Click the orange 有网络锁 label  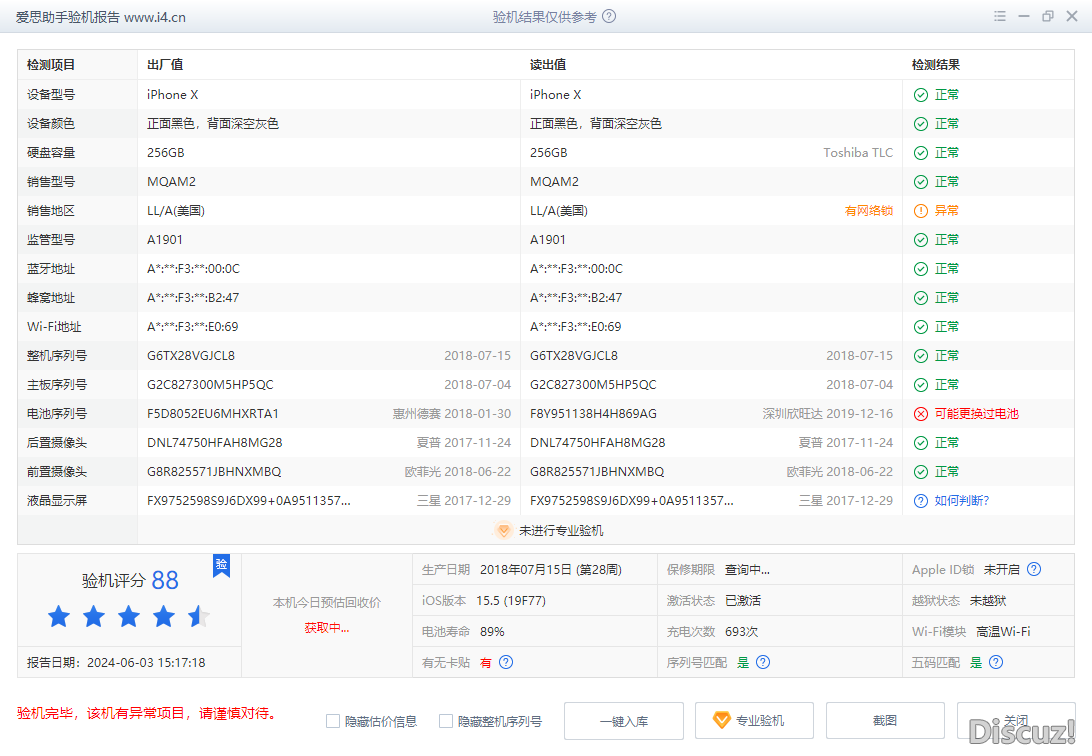tap(868, 211)
